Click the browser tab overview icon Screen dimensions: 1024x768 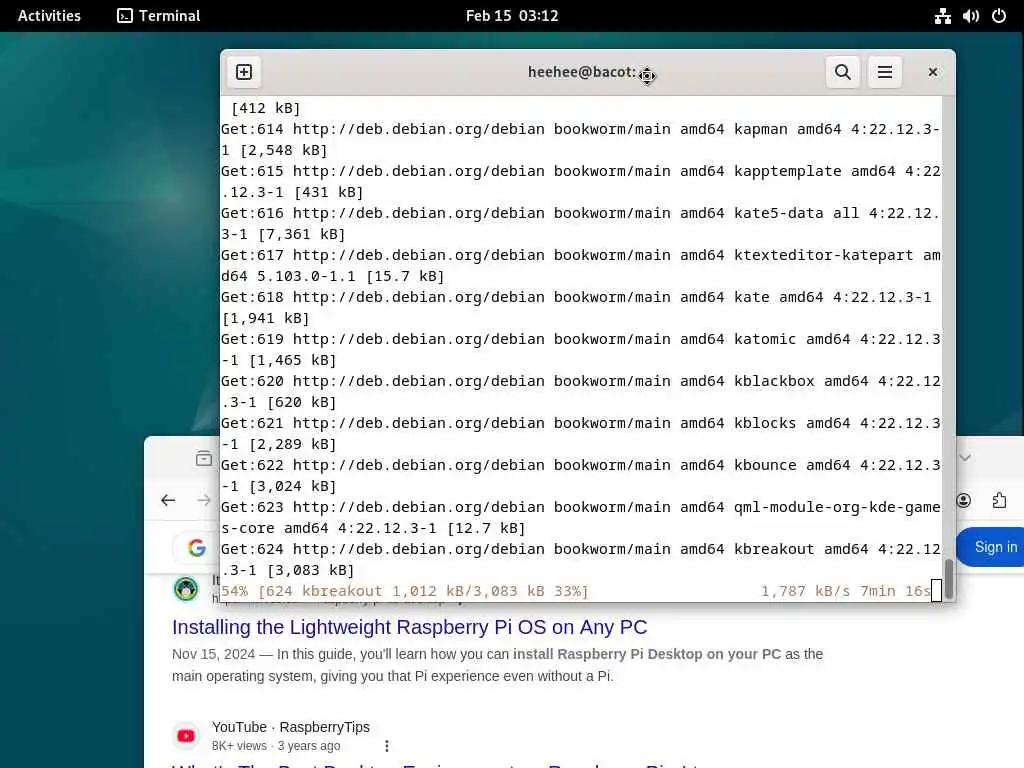(204, 458)
